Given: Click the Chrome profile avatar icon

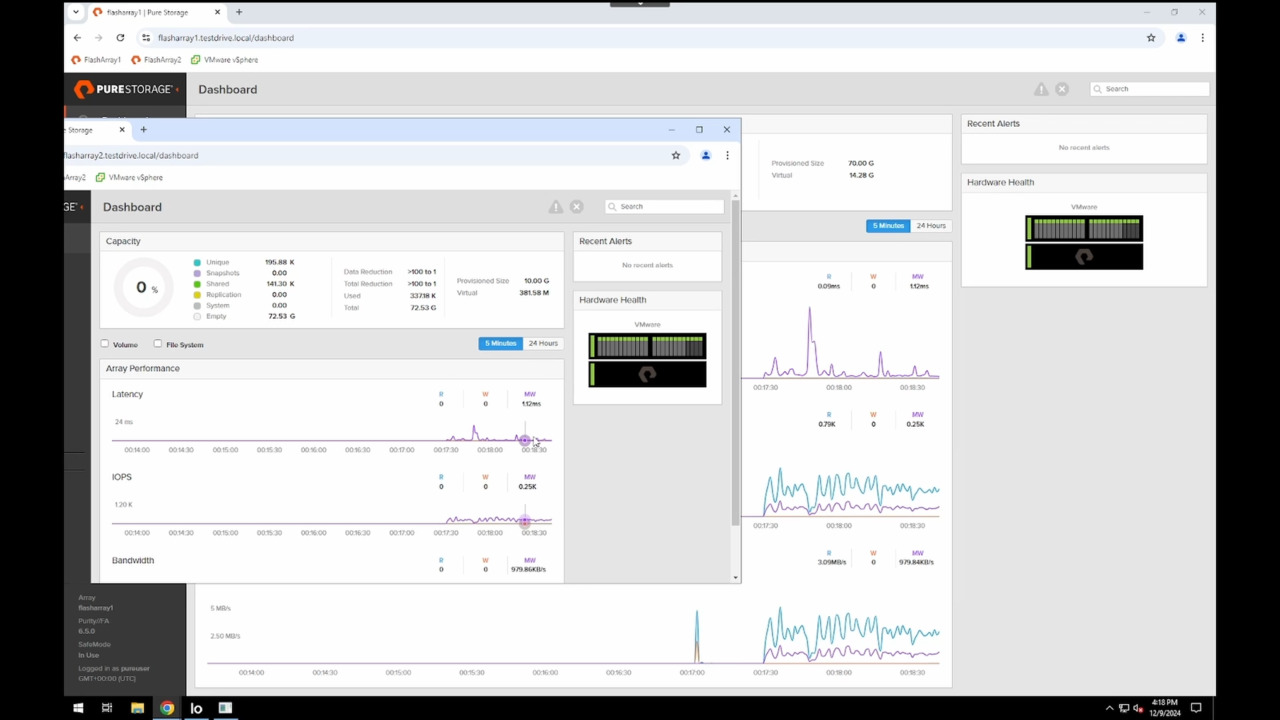Looking at the screenshot, I should [1180, 37].
